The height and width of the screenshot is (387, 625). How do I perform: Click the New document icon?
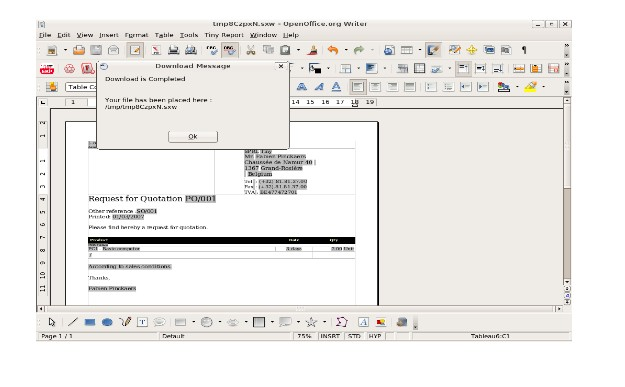52,50
